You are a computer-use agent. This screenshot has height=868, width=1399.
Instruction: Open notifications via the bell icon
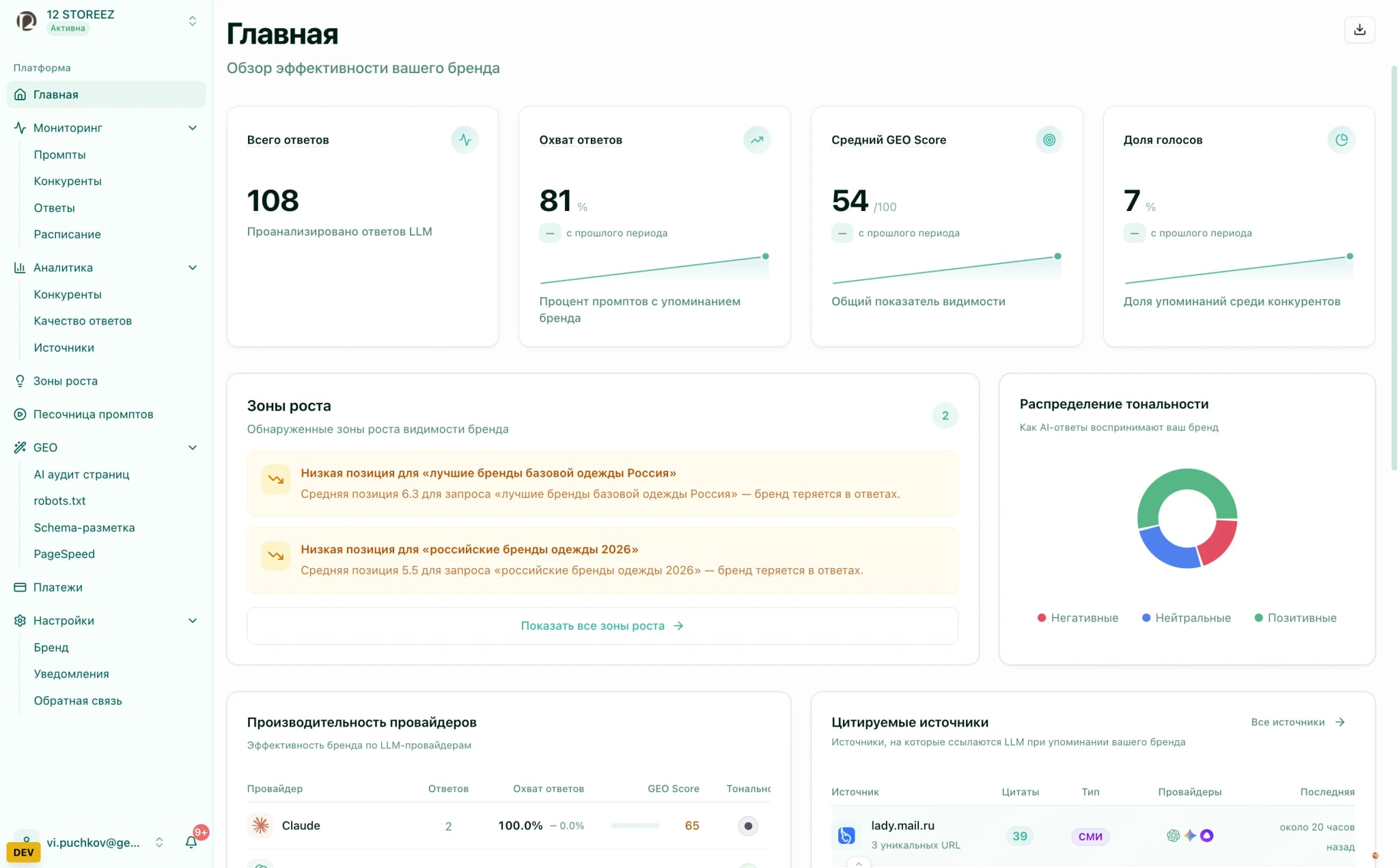coord(191,842)
